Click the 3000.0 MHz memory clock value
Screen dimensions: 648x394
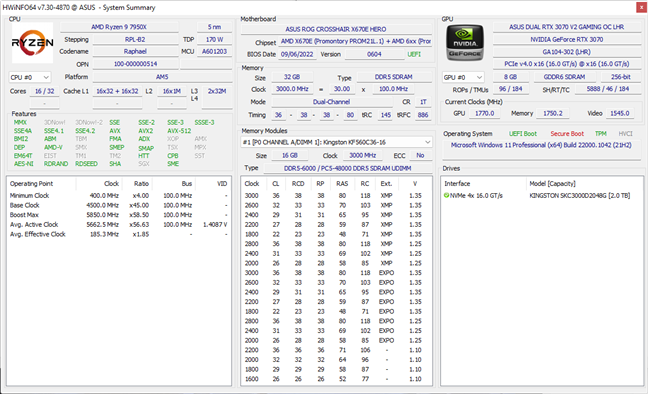click(292, 89)
